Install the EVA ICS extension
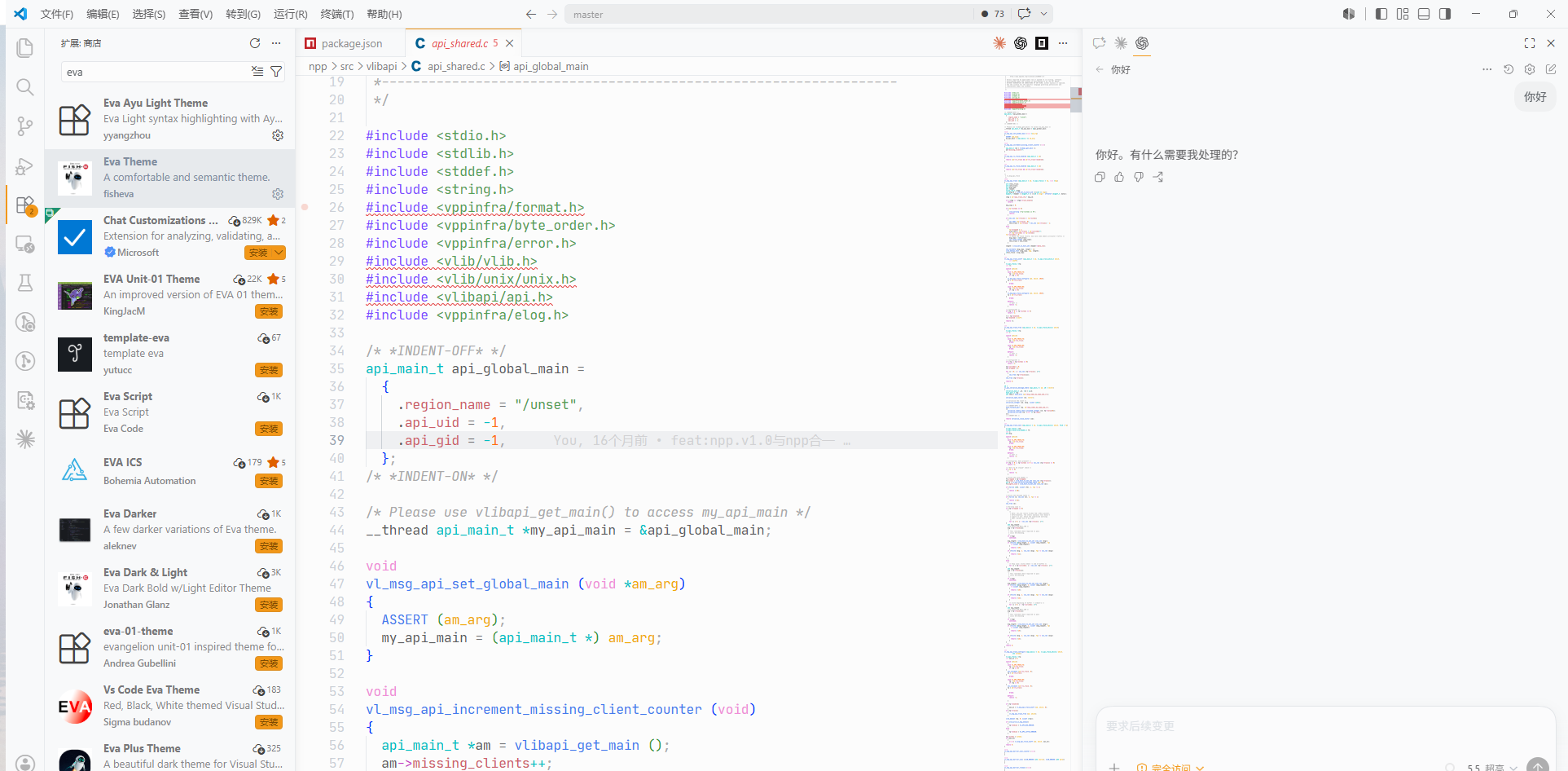The width and height of the screenshot is (1568, 771). [269, 481]
